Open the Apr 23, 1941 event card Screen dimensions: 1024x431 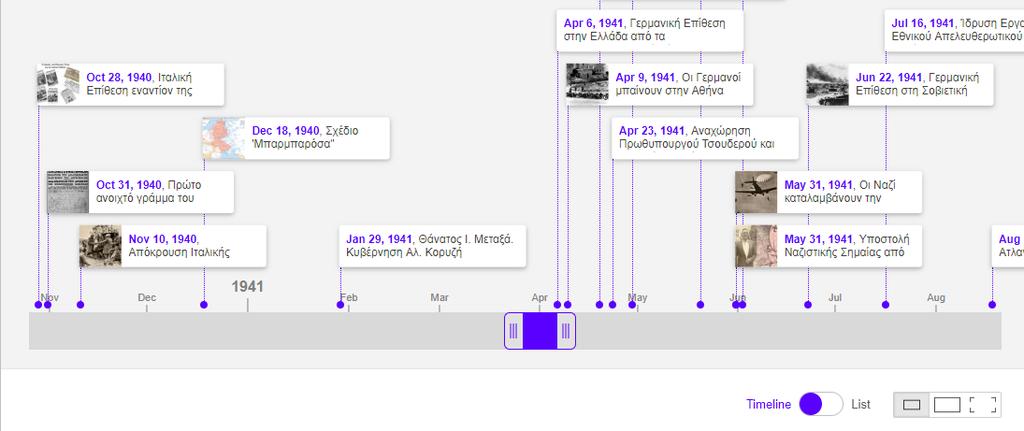click(704, 138)
